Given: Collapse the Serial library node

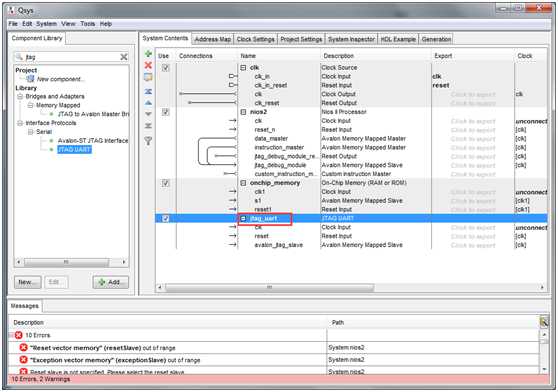Looking at the screenshot, I should 30,132.
